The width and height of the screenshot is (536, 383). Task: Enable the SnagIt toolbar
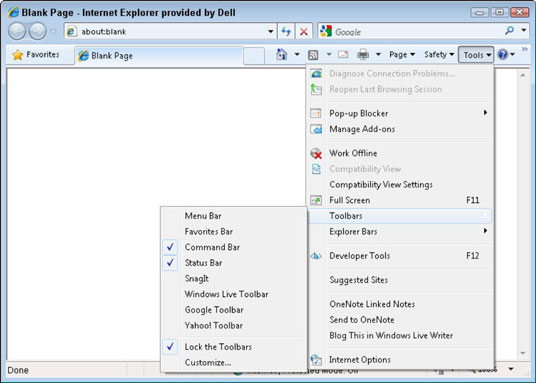[x=234, y=279]
